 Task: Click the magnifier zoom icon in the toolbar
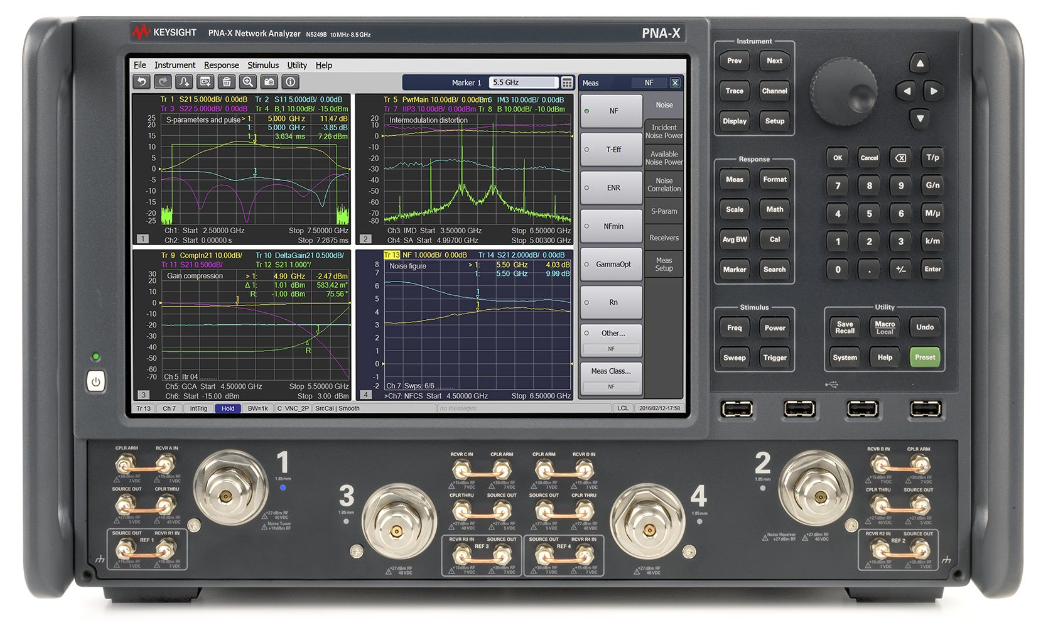click(248, 82)
